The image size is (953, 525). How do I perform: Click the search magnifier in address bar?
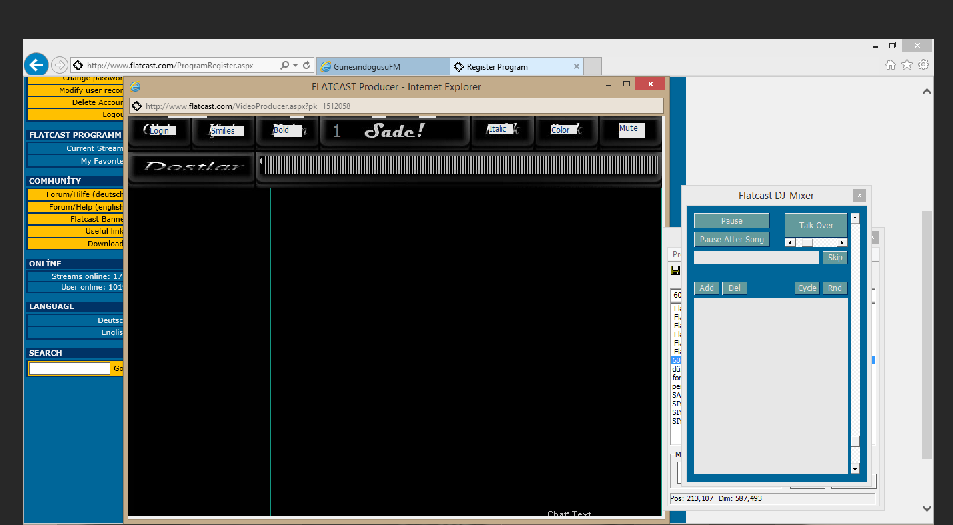pos(285,66)
